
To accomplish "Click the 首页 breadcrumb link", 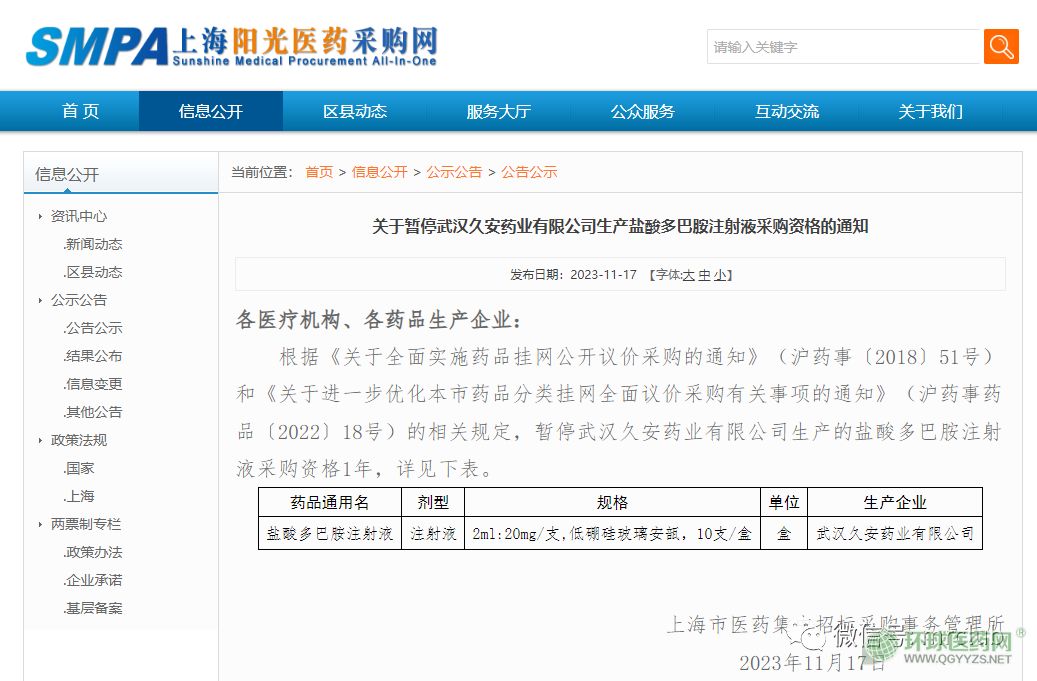I will pyautogui.click(x=319, y=172).
